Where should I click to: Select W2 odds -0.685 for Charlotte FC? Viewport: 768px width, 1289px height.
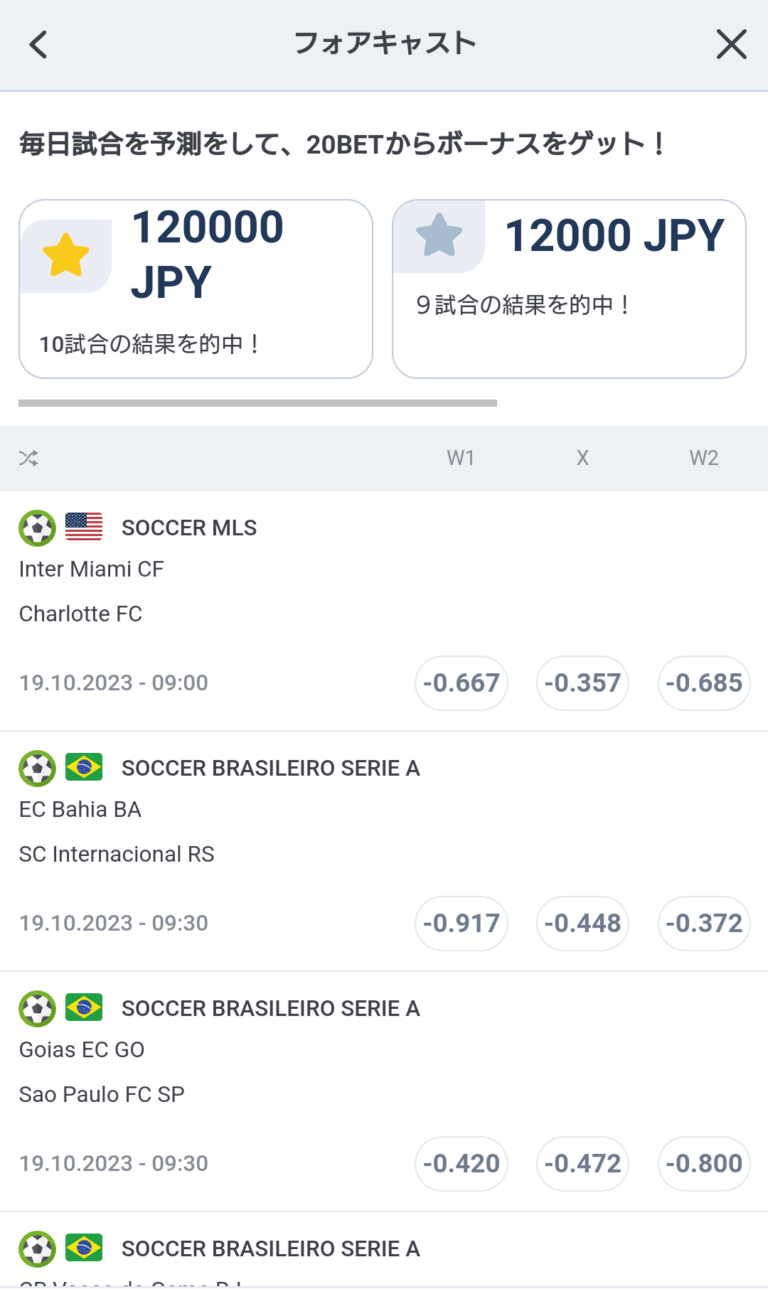tap(704, 683)
